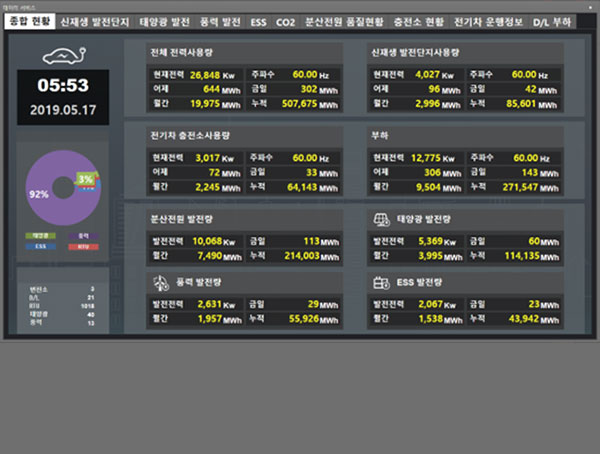
Task: Select the 태양광 발전 tab
Action: pyautogui.click(x=162, y=21)
